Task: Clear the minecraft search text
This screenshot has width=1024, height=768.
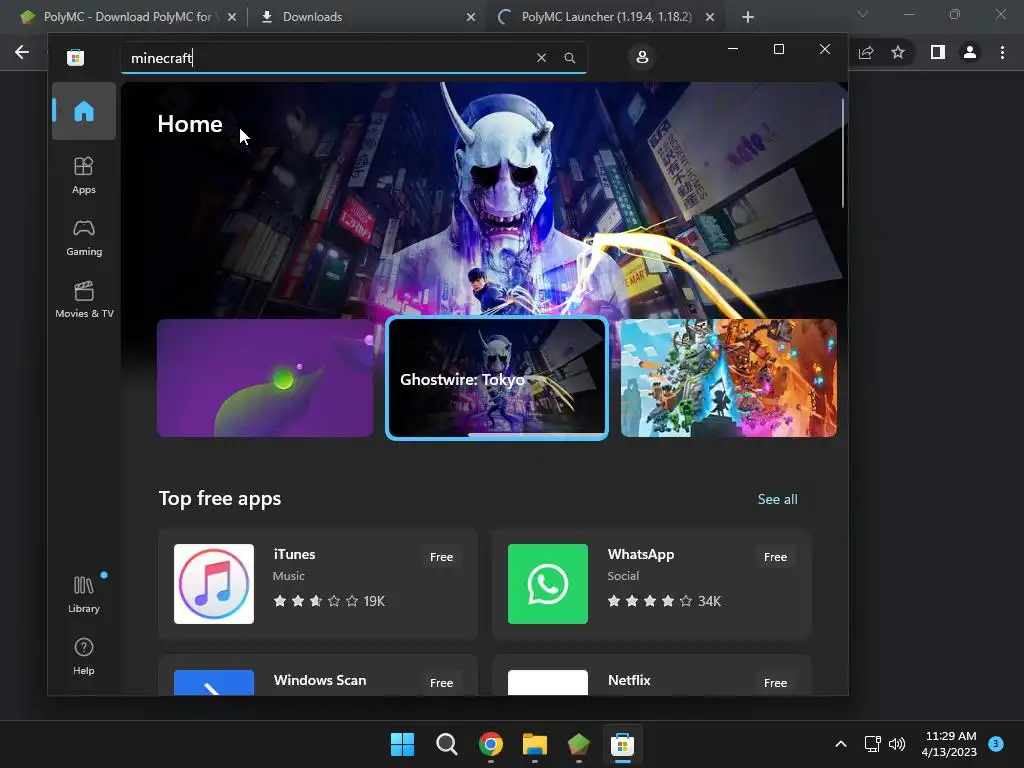Action: (541, 57)
